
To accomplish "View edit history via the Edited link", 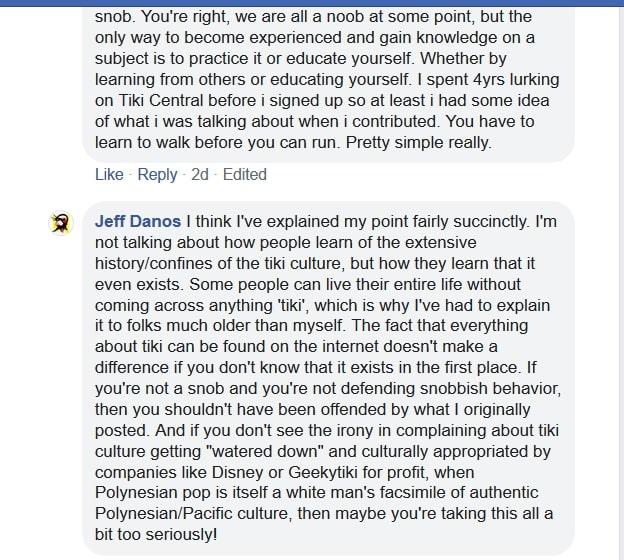I will point(245,174).
